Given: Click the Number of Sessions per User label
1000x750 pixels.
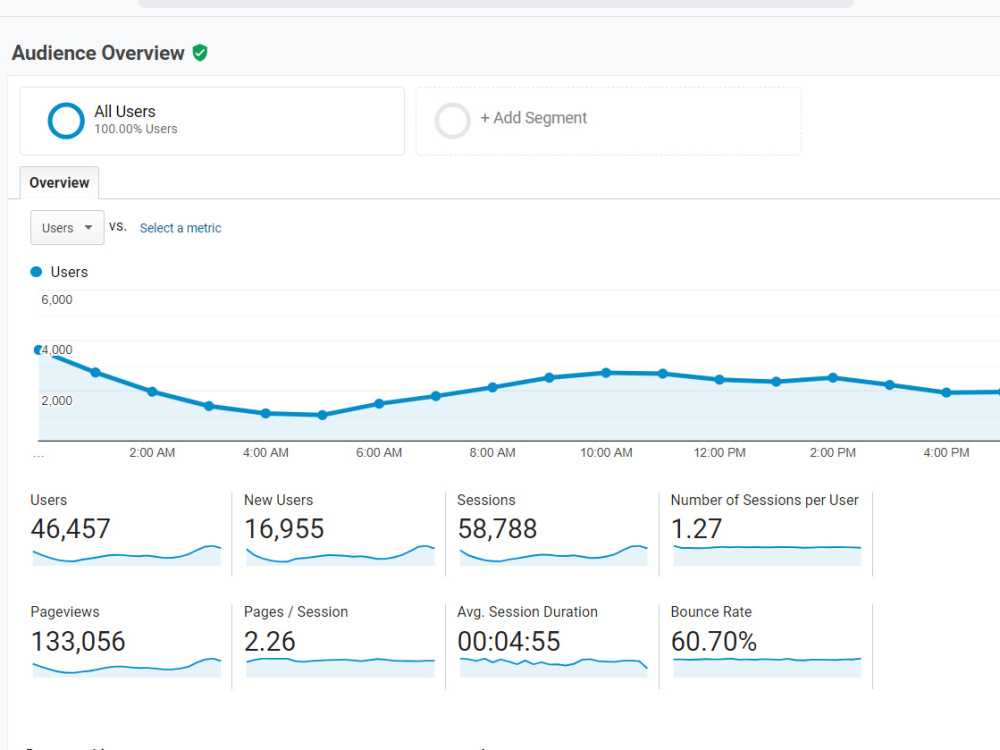Looking at the screenshot, I should [765, 500].
